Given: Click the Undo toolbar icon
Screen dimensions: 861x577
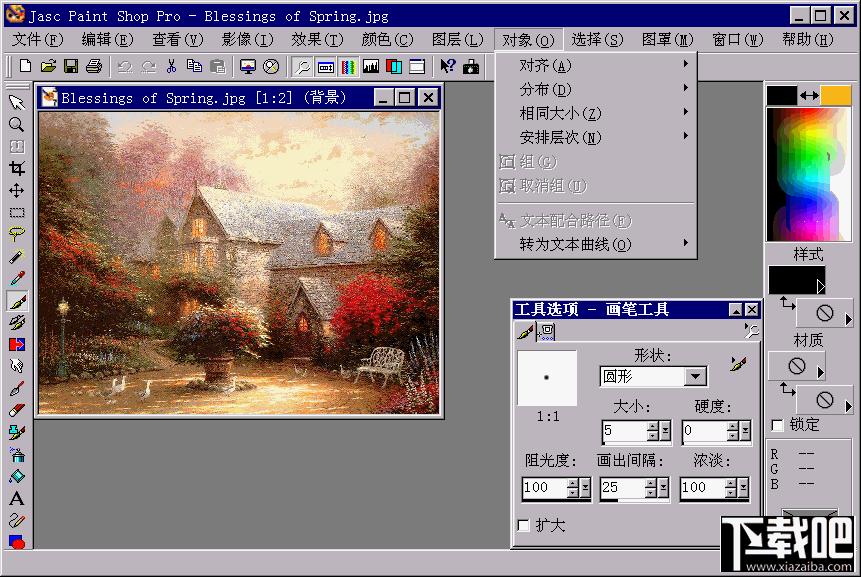Looking at the screenshot, I should point(125,66).
